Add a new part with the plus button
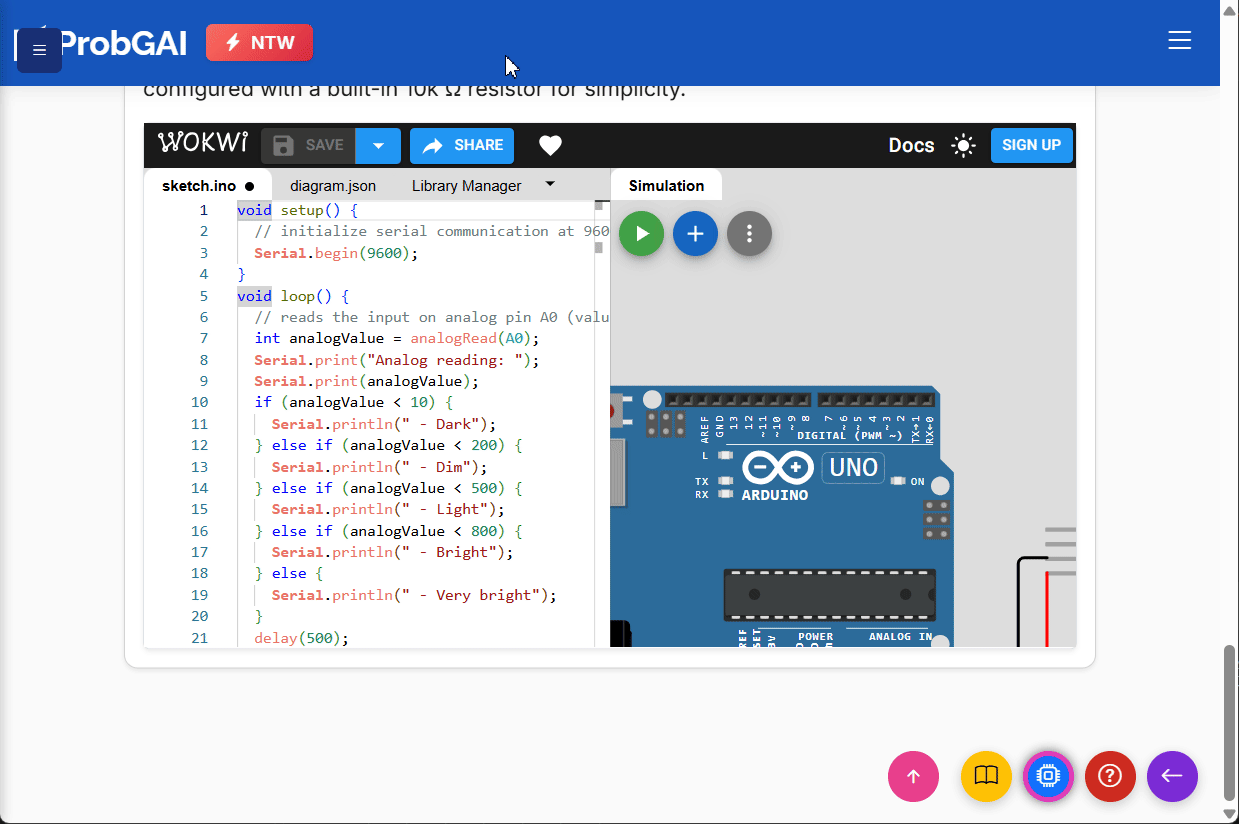 click(695, 234)
